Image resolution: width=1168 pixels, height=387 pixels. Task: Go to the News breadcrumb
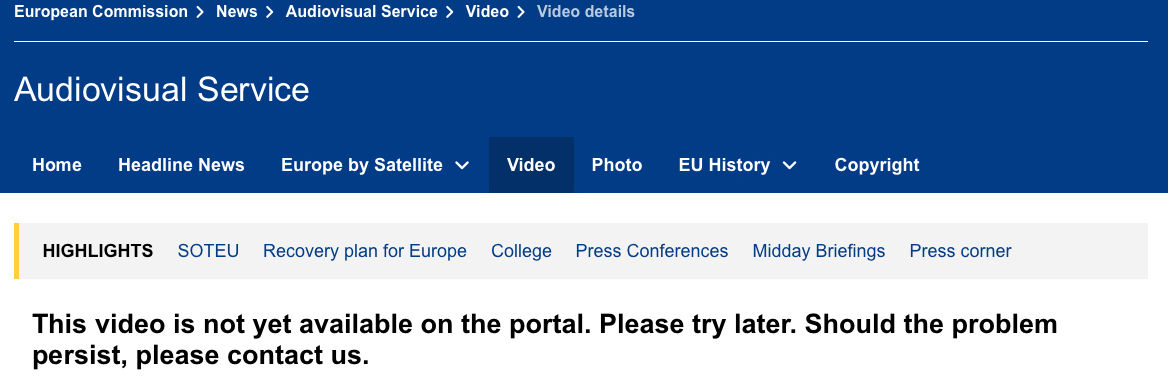(x=237, y=12)
